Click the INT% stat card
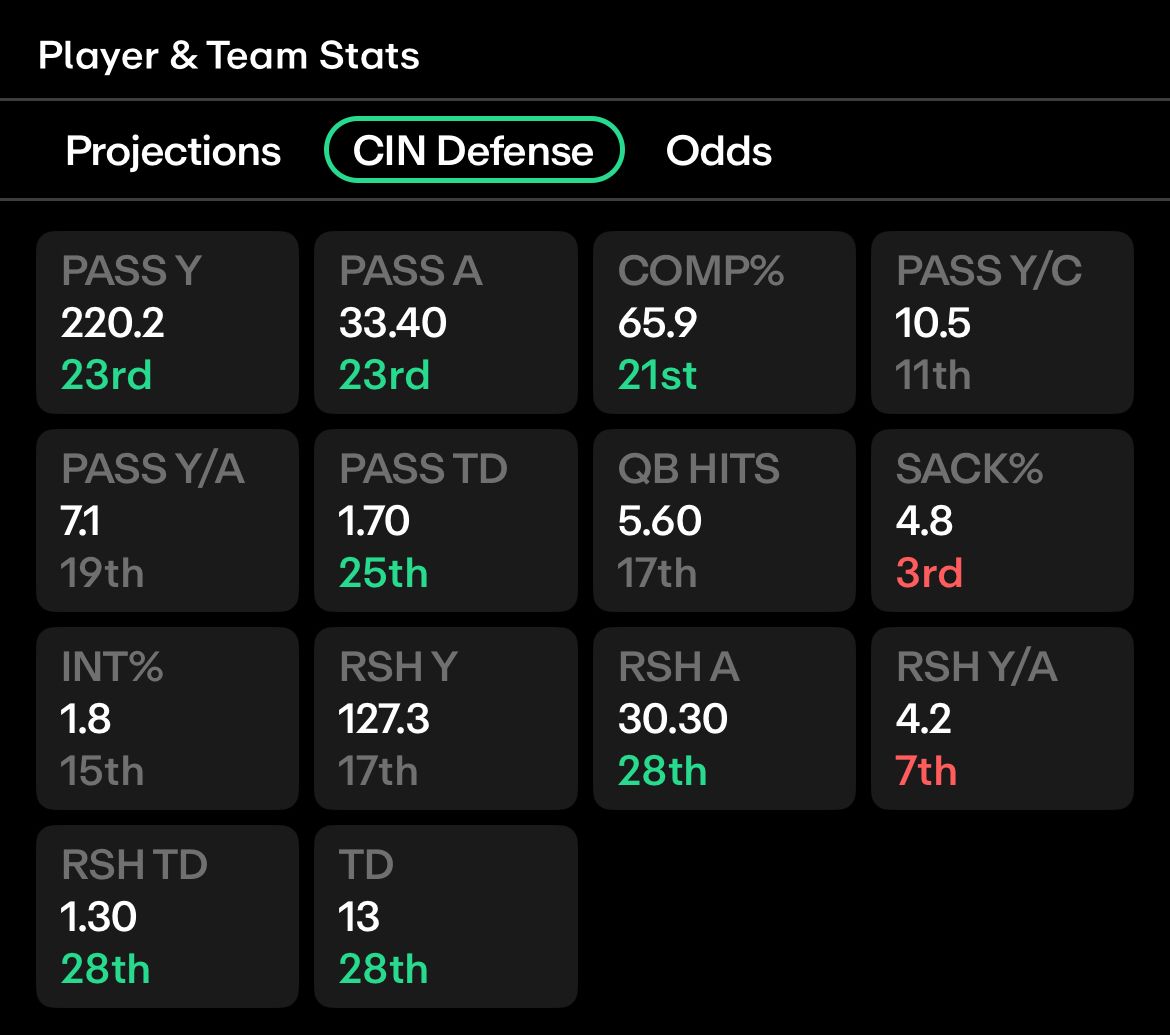 tap(167, 718)
